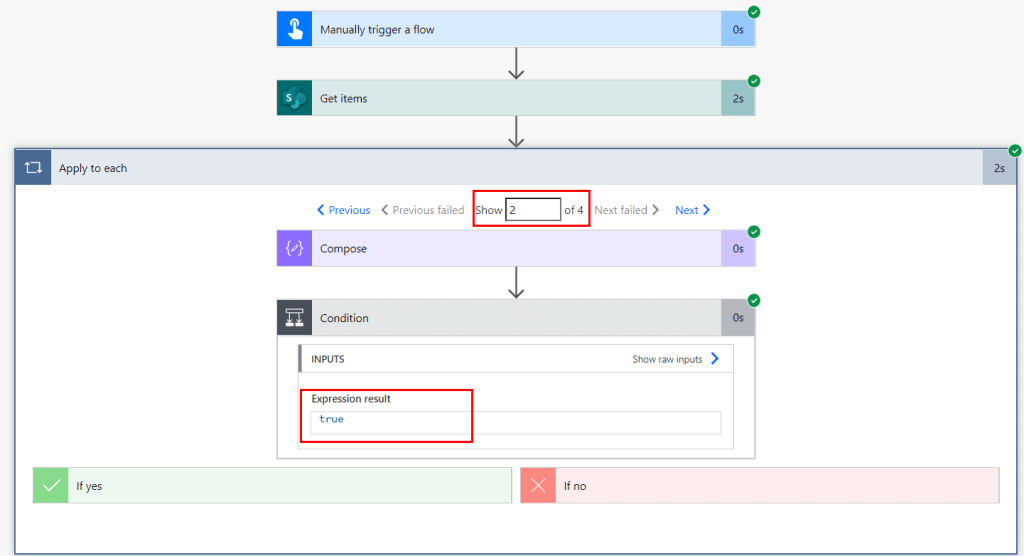Click the green checkmark If yes icon
This screenshot has width=1024, height=556.
point(51,485)
